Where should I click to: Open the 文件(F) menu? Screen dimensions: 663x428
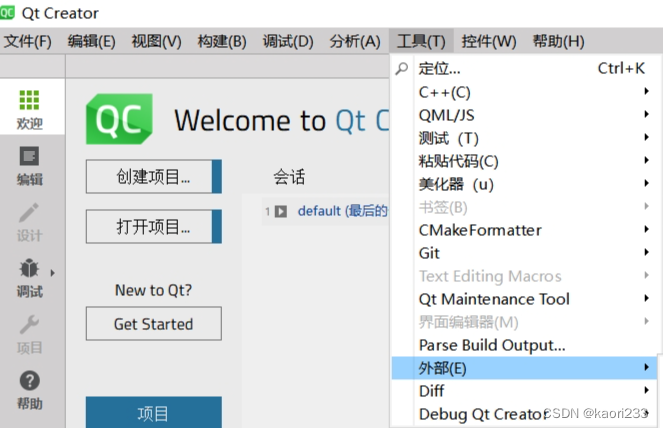tap(28, 41)
